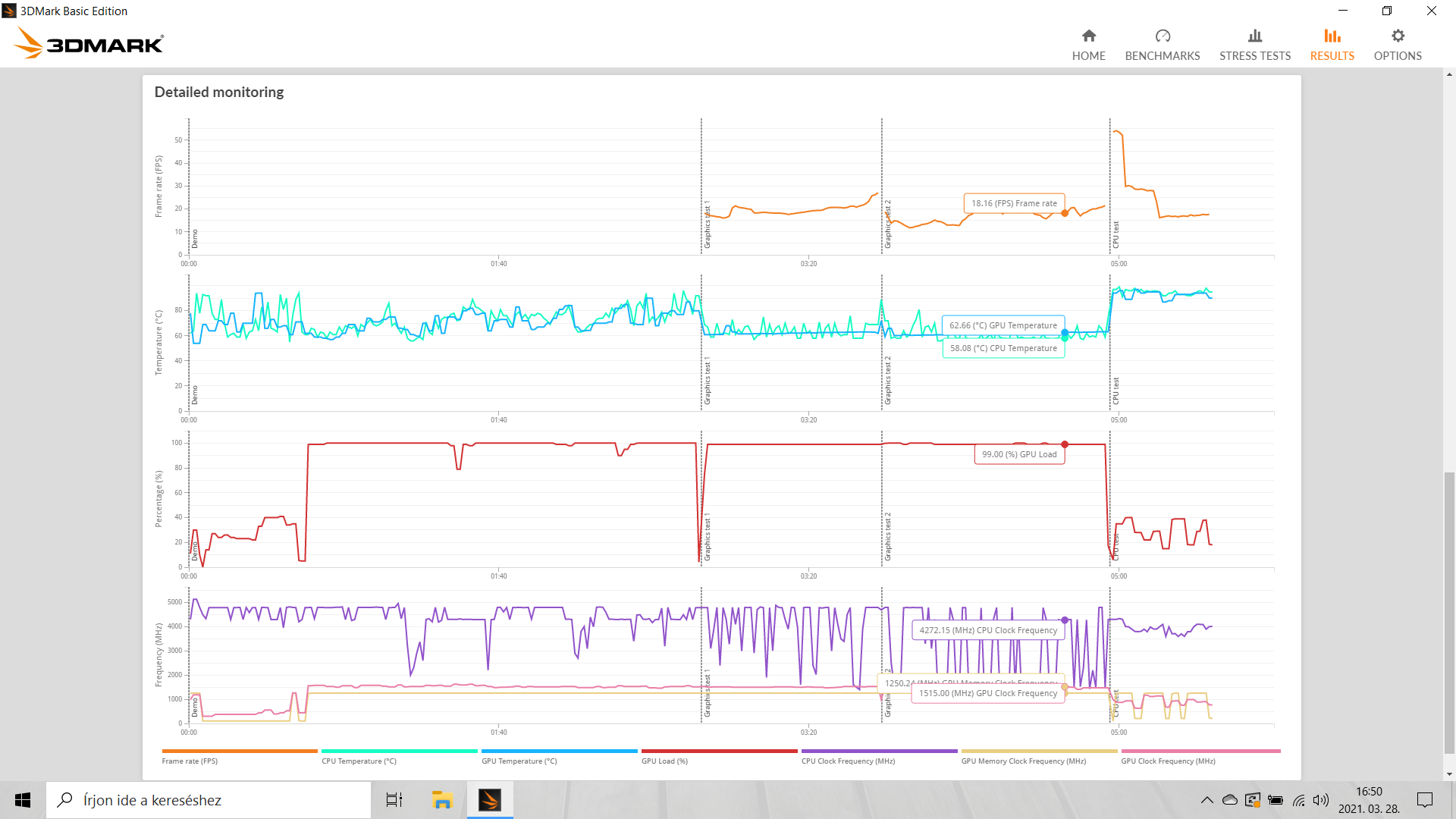Toggle GPU Clock Frequency legend item
Image resolution: width=1456 pixels, height=819 pixels.
1168,761
